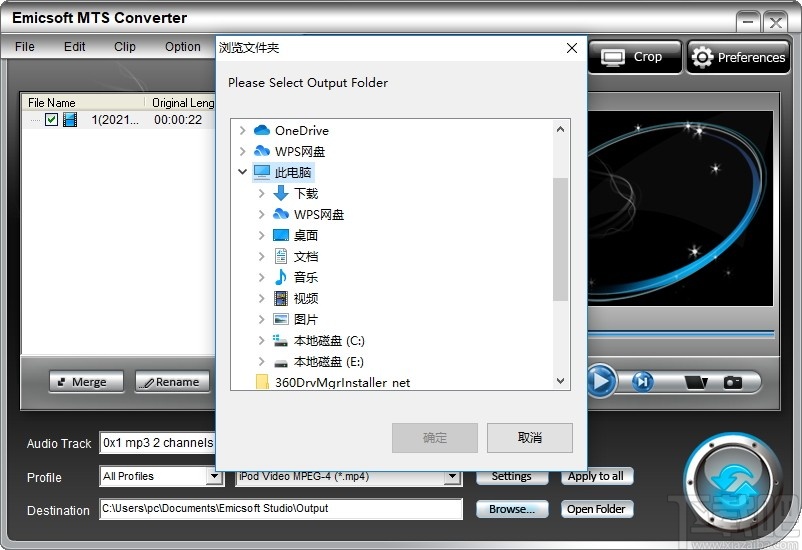
Task: Expand the 下载 folder node
Action: pyautogui.click(x=261, y=193)
